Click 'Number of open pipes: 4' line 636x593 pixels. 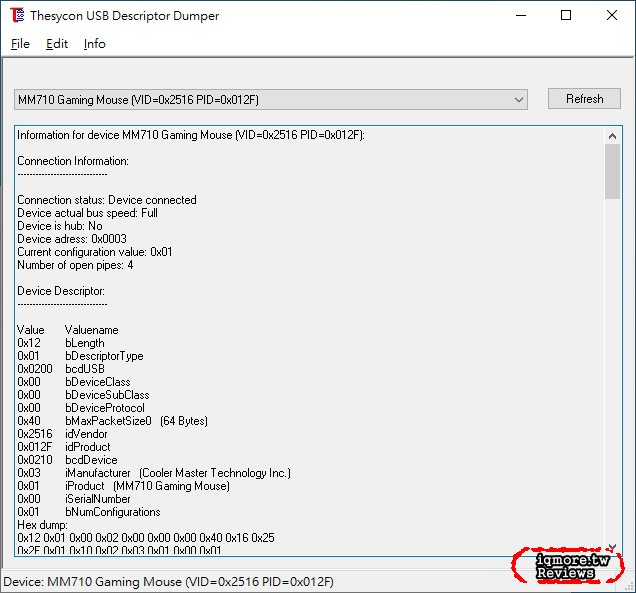pyautogui.click(x=75, y=265)
